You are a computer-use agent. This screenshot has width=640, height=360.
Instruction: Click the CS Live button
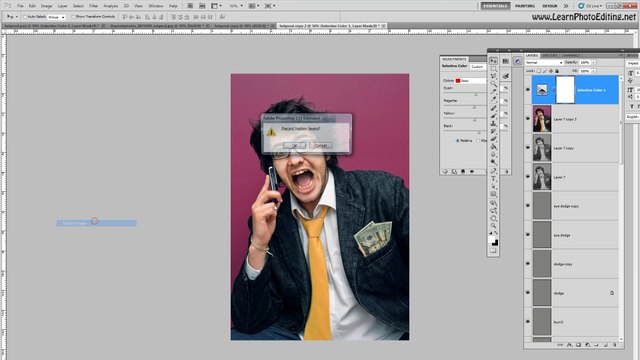(x=590, y=6)
